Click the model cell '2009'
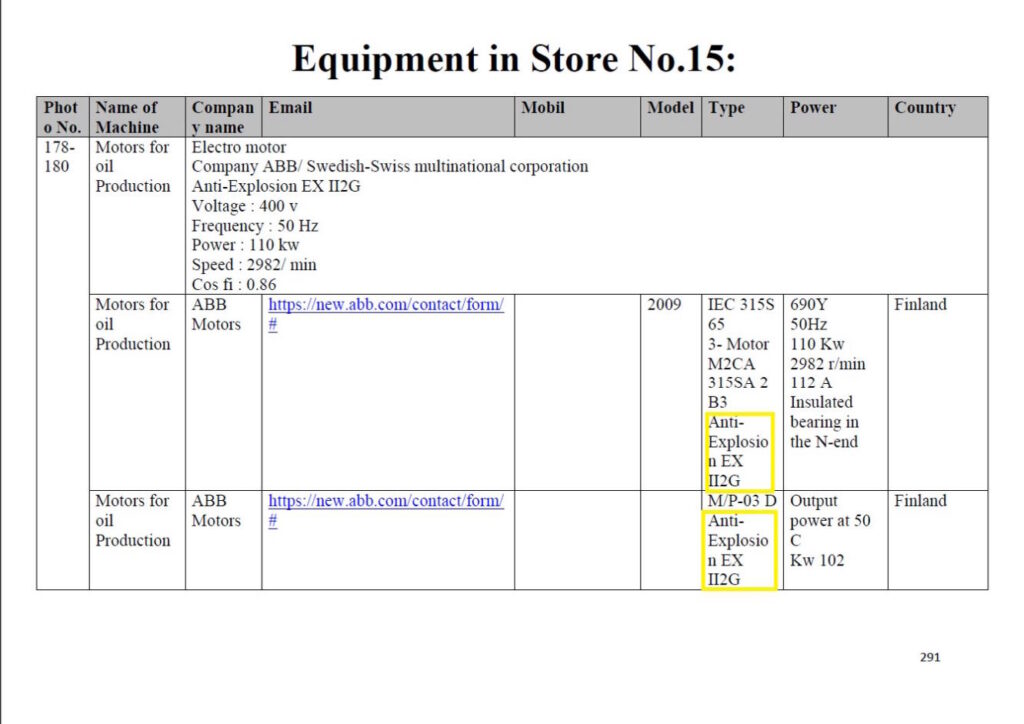This screenshot has height=724, width=1024. click(x=664, y=304)
